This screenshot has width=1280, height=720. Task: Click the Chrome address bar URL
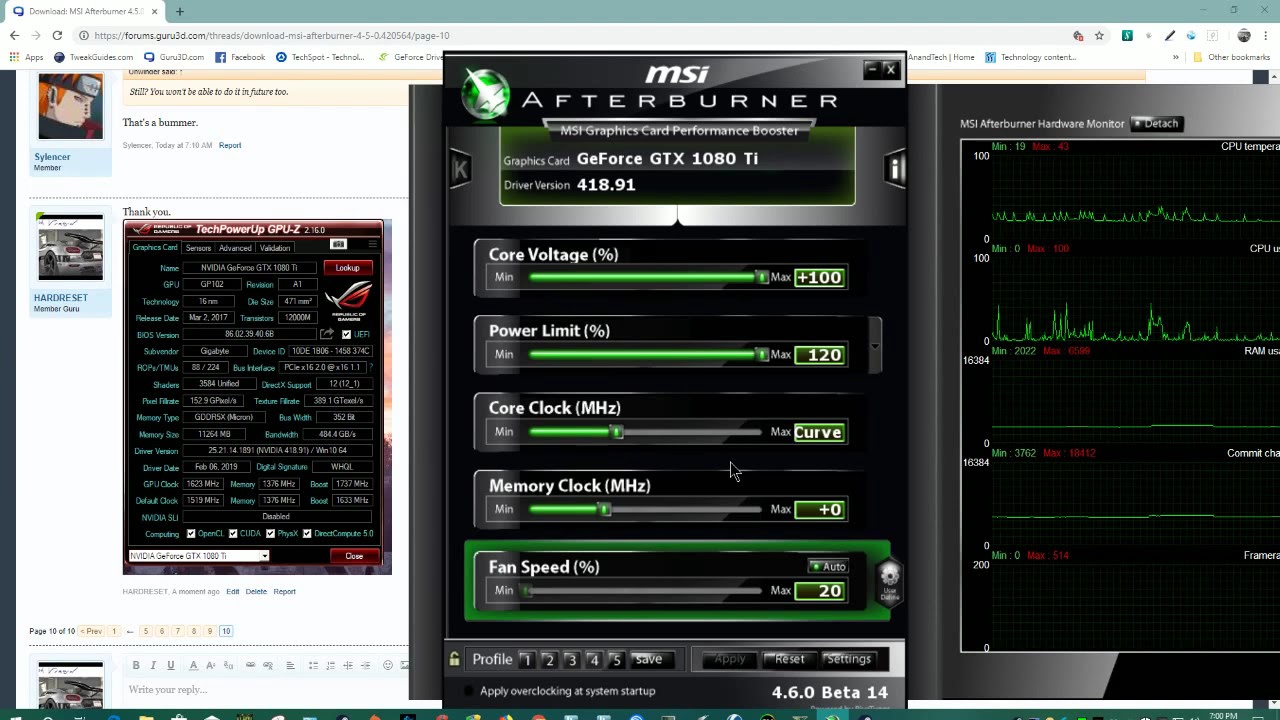pyautogui.click(x=272, y=36)
